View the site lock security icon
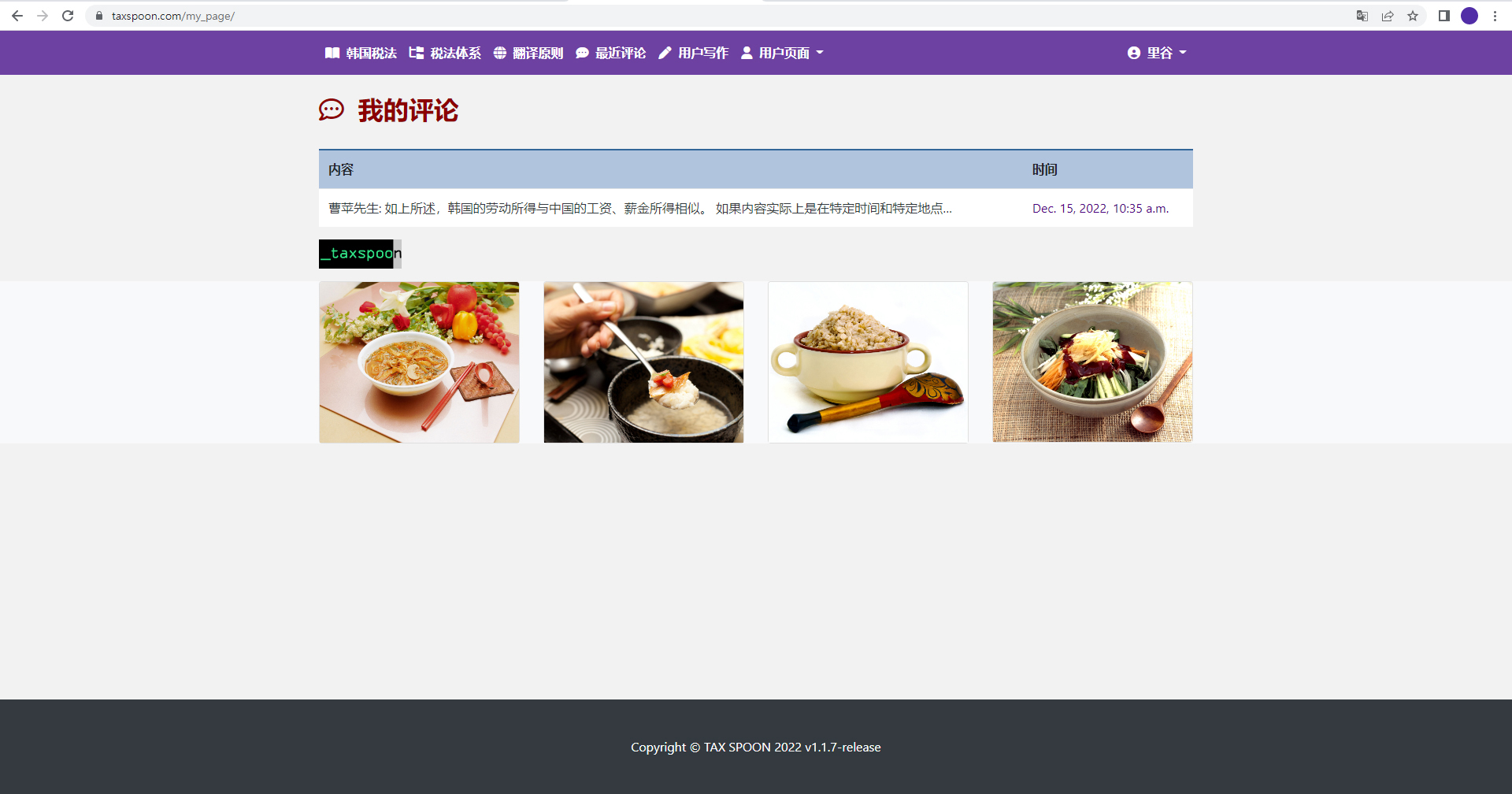 (99, 16)
